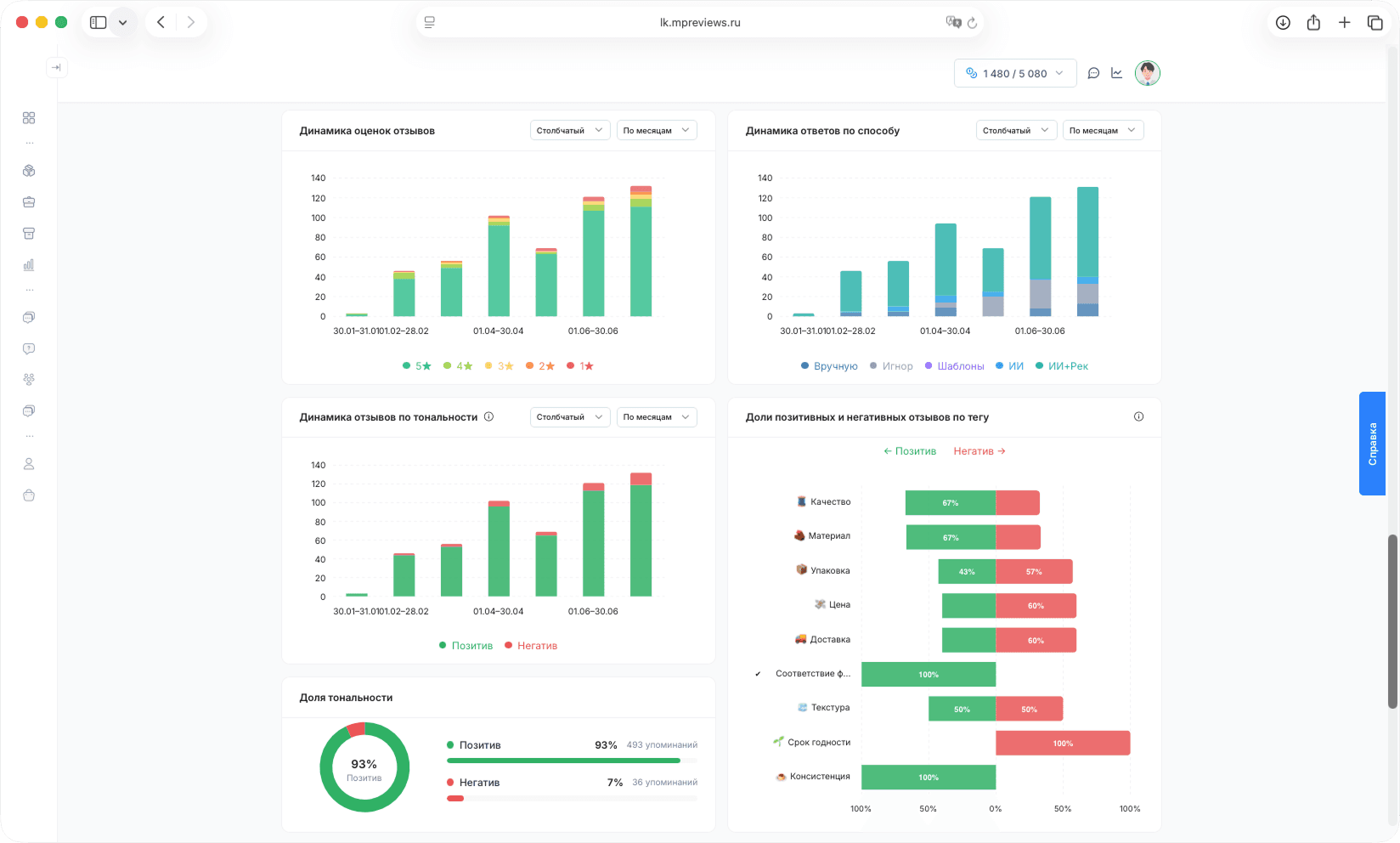Open the Safari downloads button

pyautogui.click(x=1284, y=23)
